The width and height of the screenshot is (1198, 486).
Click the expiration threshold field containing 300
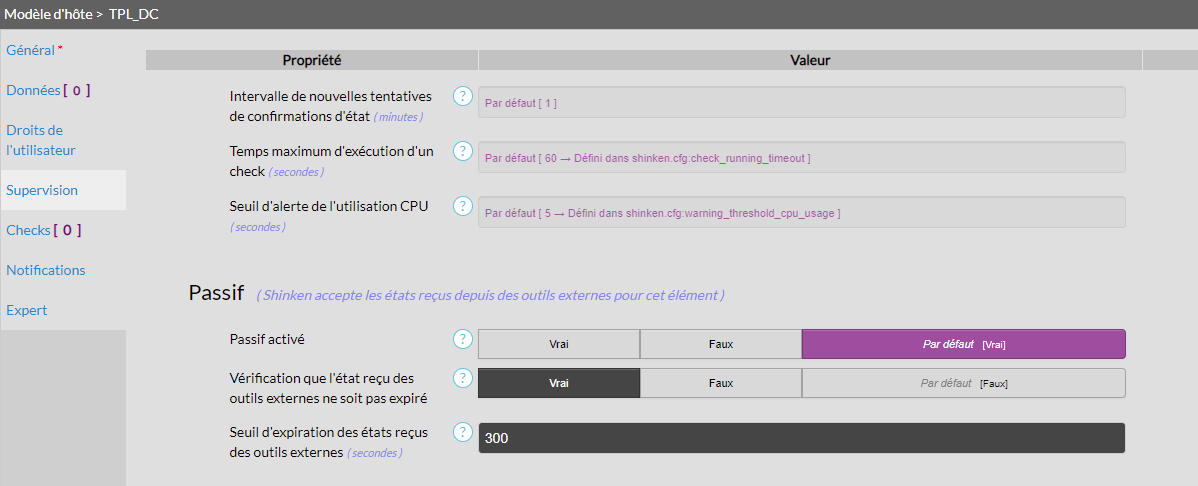(x=801, y=438)
